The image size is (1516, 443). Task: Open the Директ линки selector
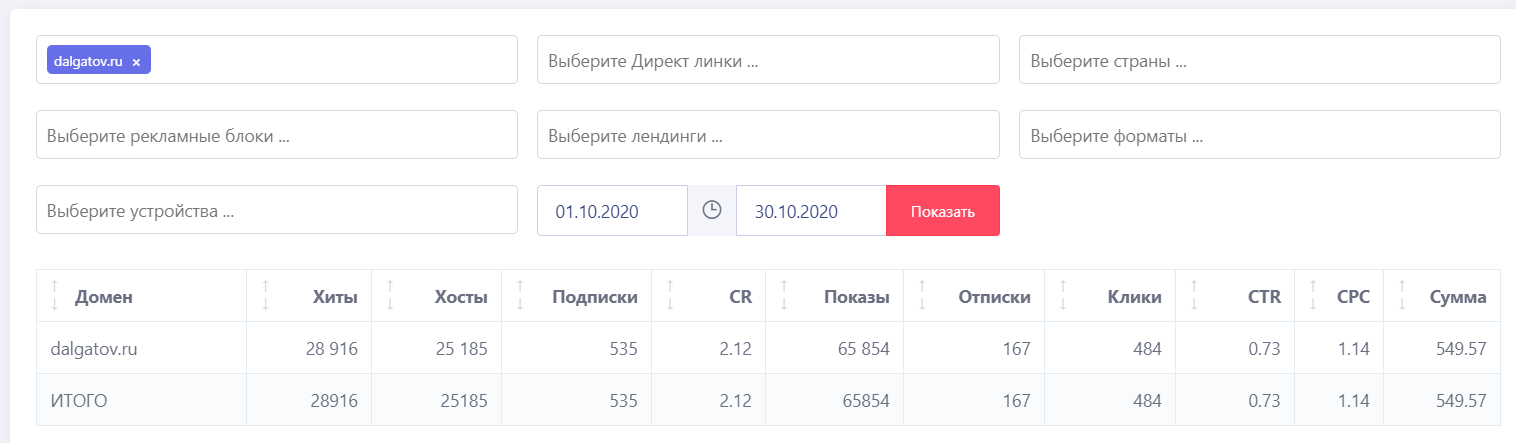coord(768,60)
